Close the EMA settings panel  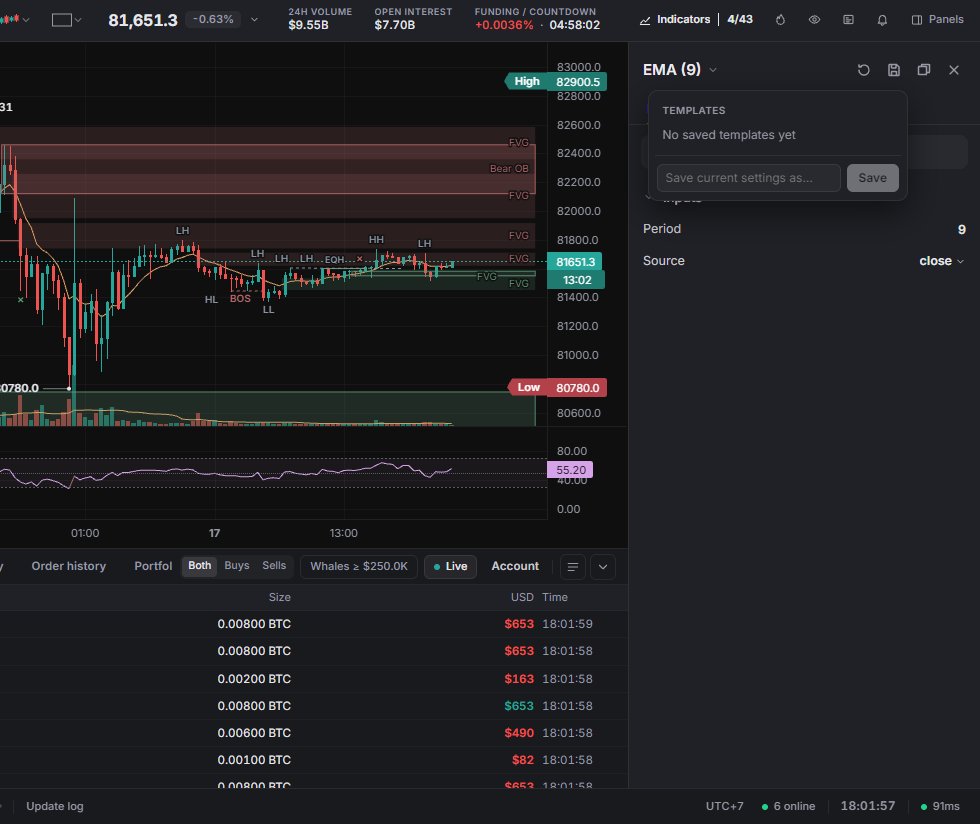click(954, 70)
